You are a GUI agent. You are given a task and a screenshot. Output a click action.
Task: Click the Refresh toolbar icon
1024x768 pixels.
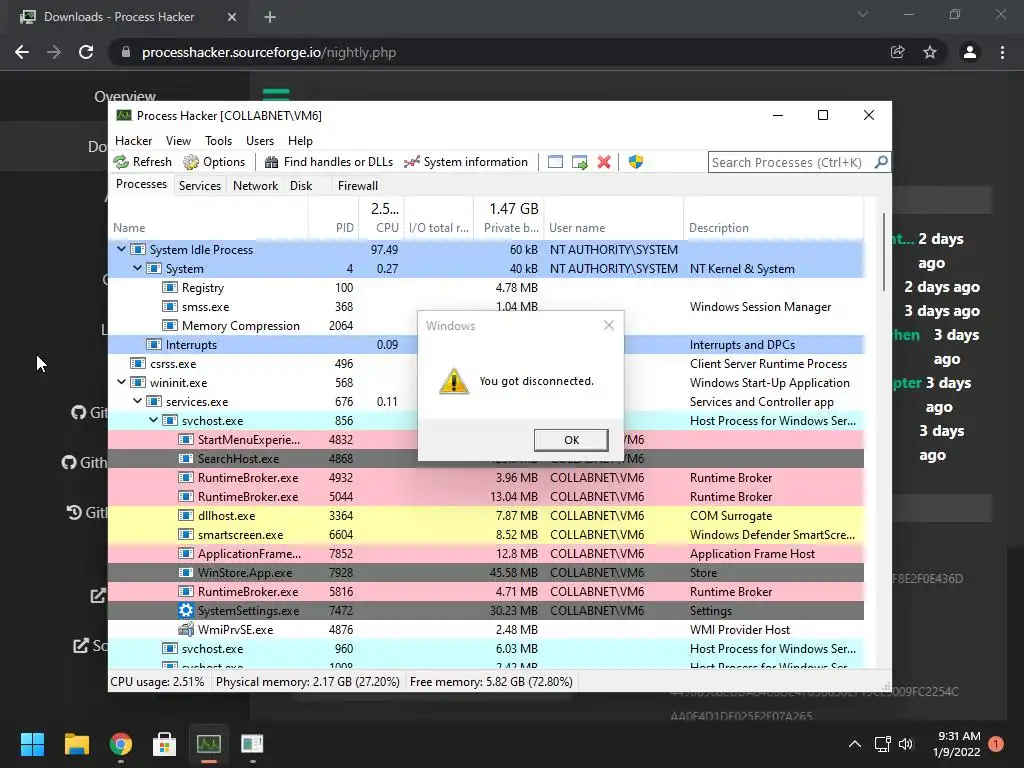click(121, 162)
